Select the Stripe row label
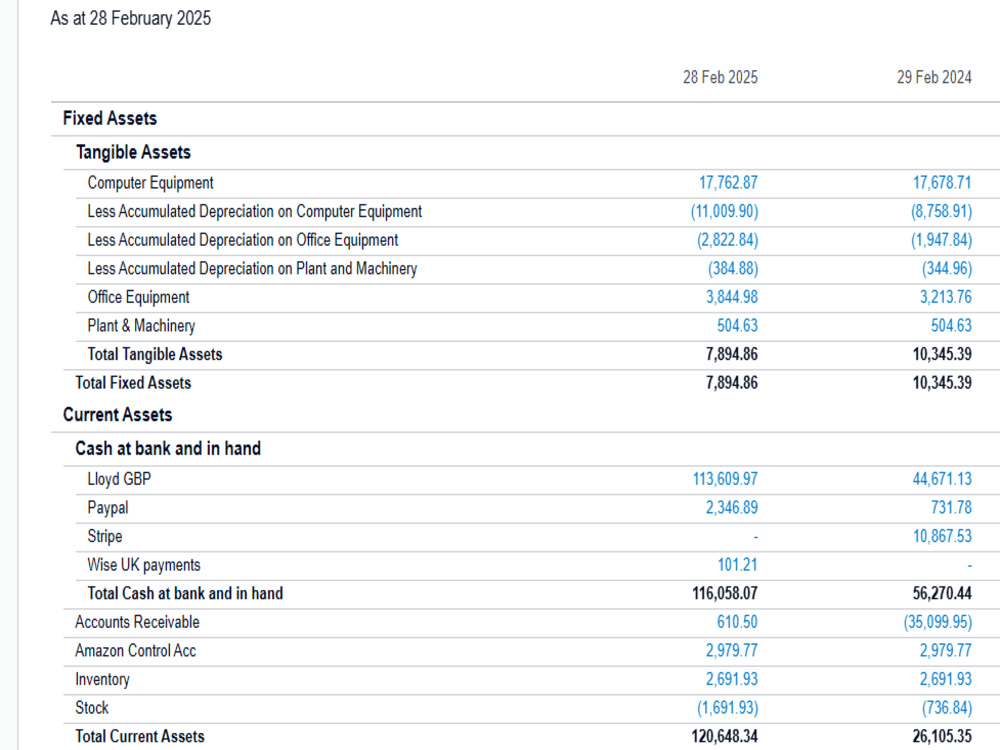The width and height of the screenshot is (1000, 750). [105, 536]
